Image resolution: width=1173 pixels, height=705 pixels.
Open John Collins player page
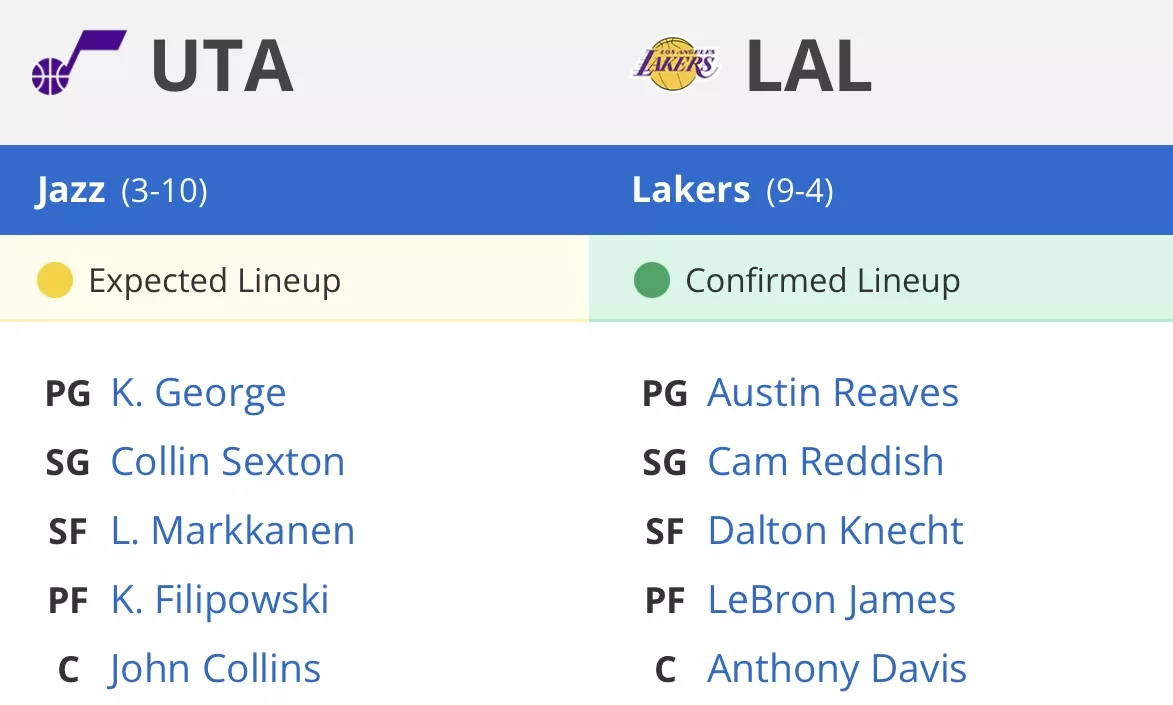[x=214, y=669]
